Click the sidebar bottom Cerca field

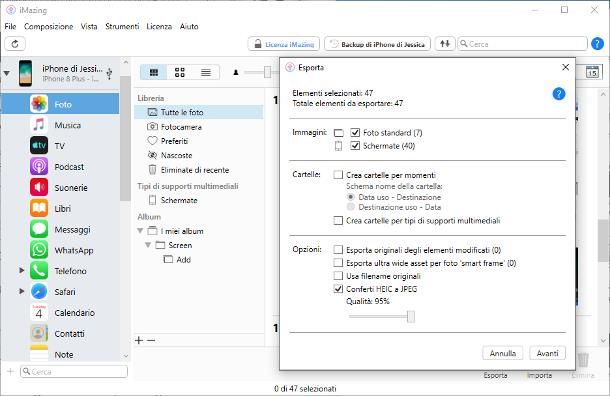click(74, 371)
